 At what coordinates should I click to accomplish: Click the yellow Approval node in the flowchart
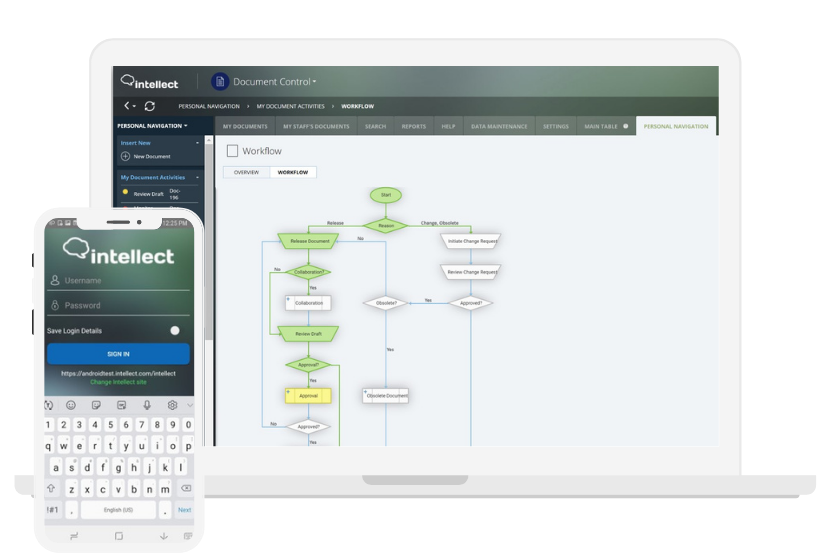click(x=308, y=396)
